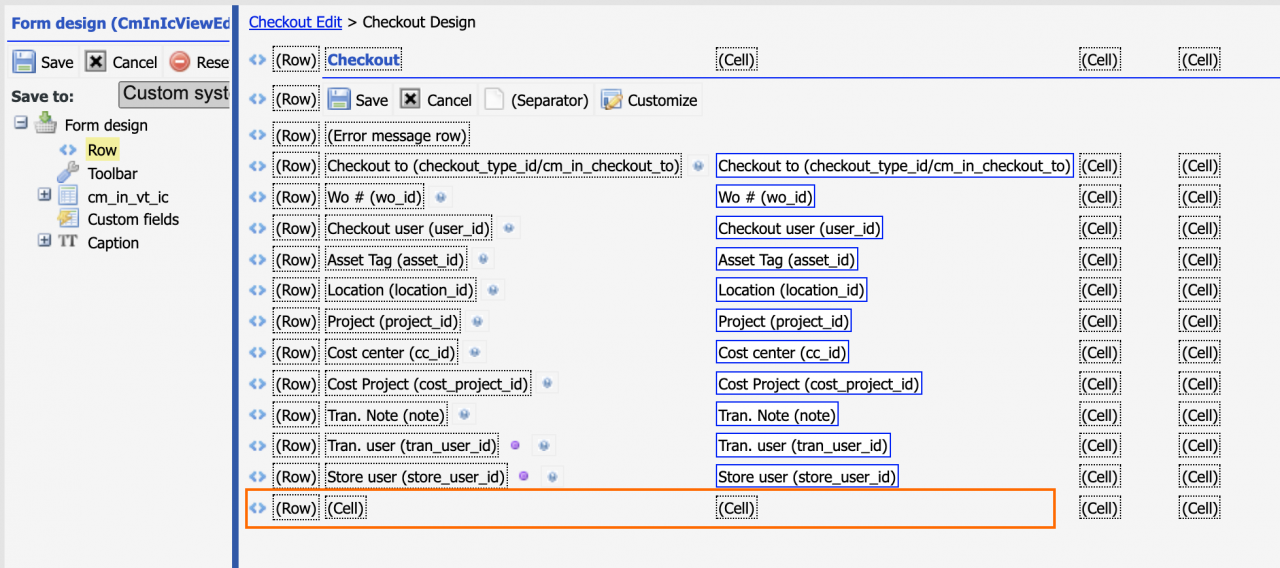1280x568 pixels.
Task: Select the blue-bordered Wo # (wo_id) field
Action: point(766,197)
